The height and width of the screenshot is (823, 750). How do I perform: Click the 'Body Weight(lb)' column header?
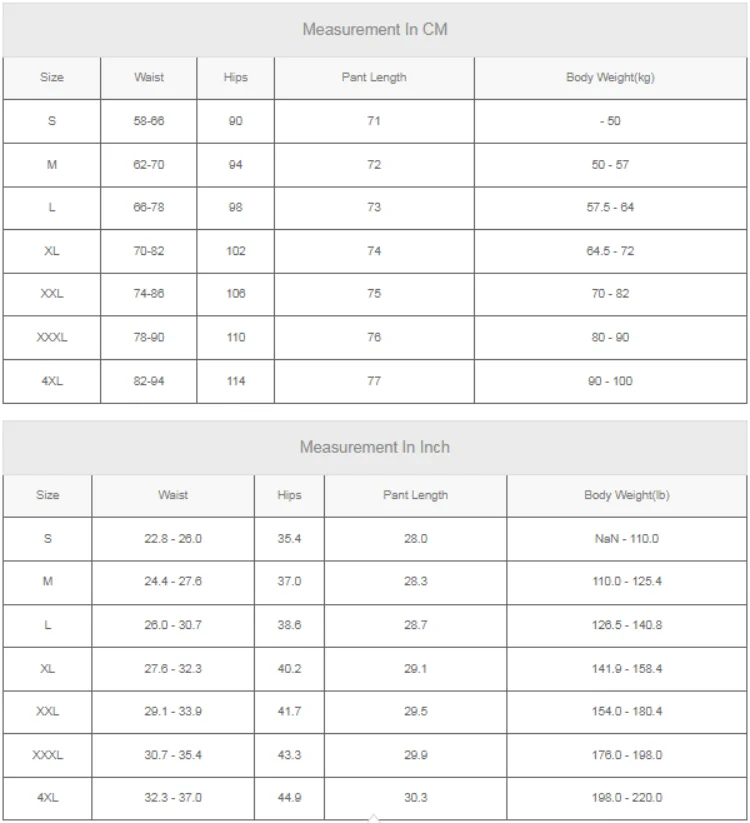tap(627, 495)
